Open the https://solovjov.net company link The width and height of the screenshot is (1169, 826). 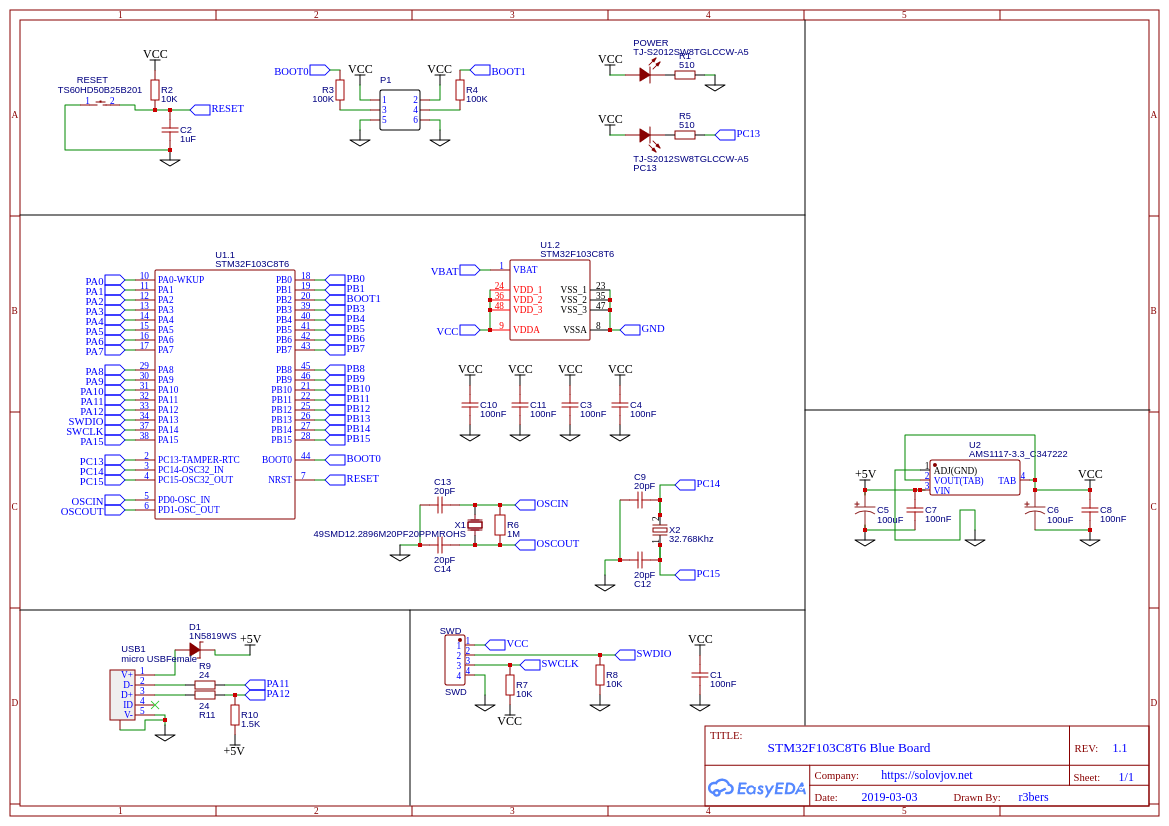pos(927,775)
